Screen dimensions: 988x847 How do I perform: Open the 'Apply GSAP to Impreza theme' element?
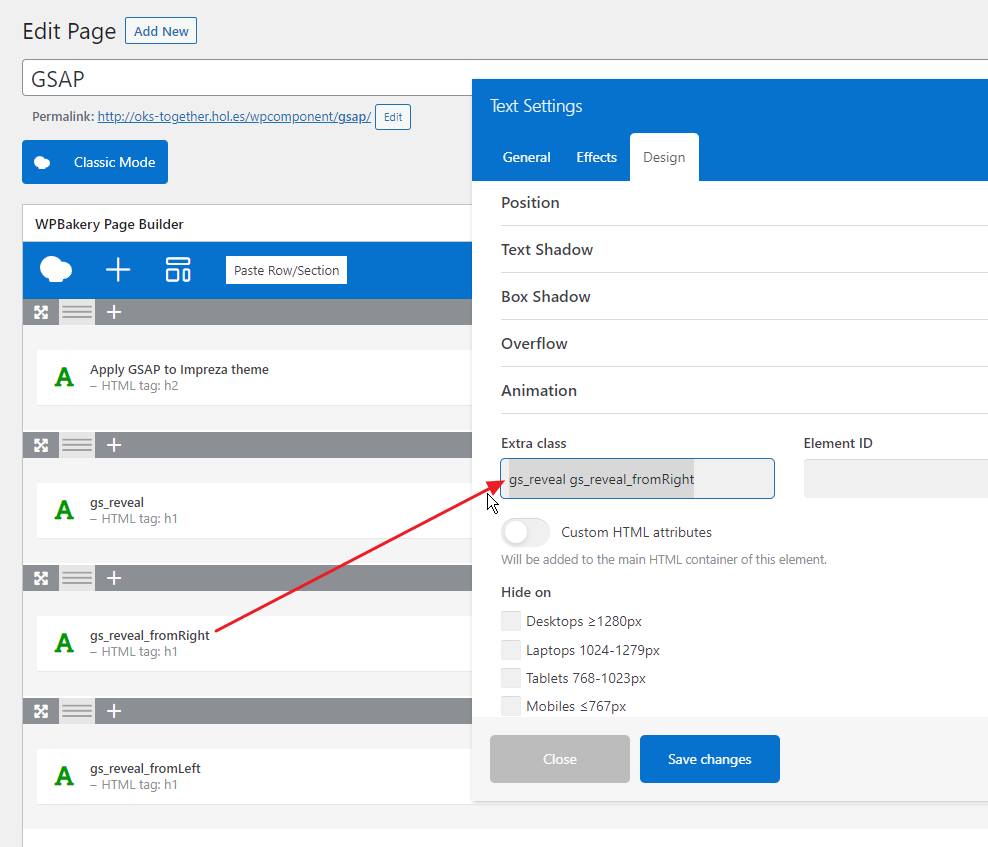[180, 370]
